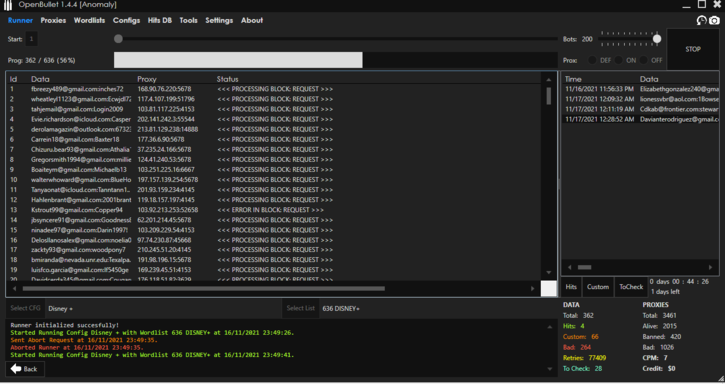
Task: Click log console scroll down arrow
Action: (x=550, y=369)
